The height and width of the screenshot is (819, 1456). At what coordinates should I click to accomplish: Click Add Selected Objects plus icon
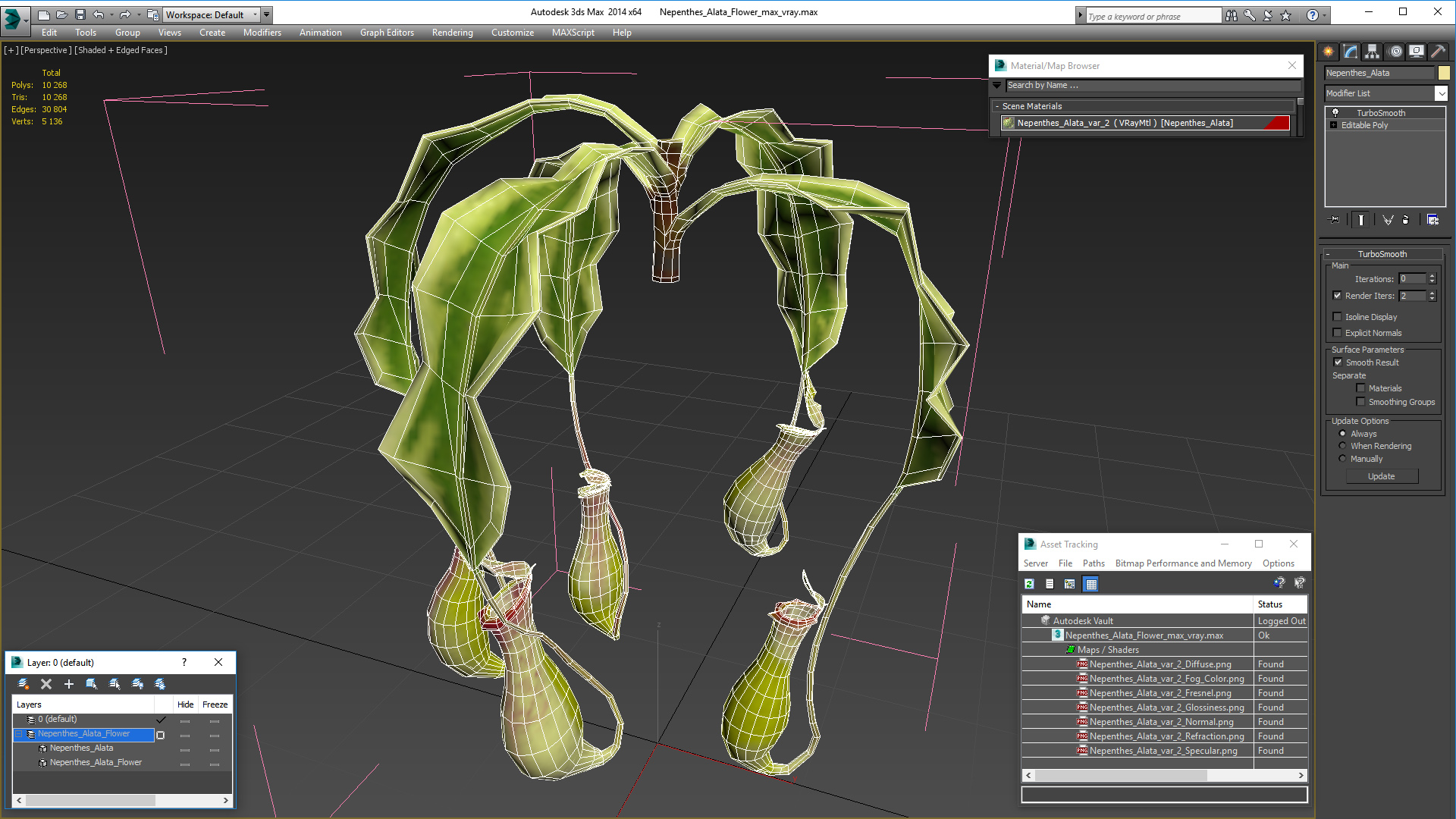coord(69,684)
